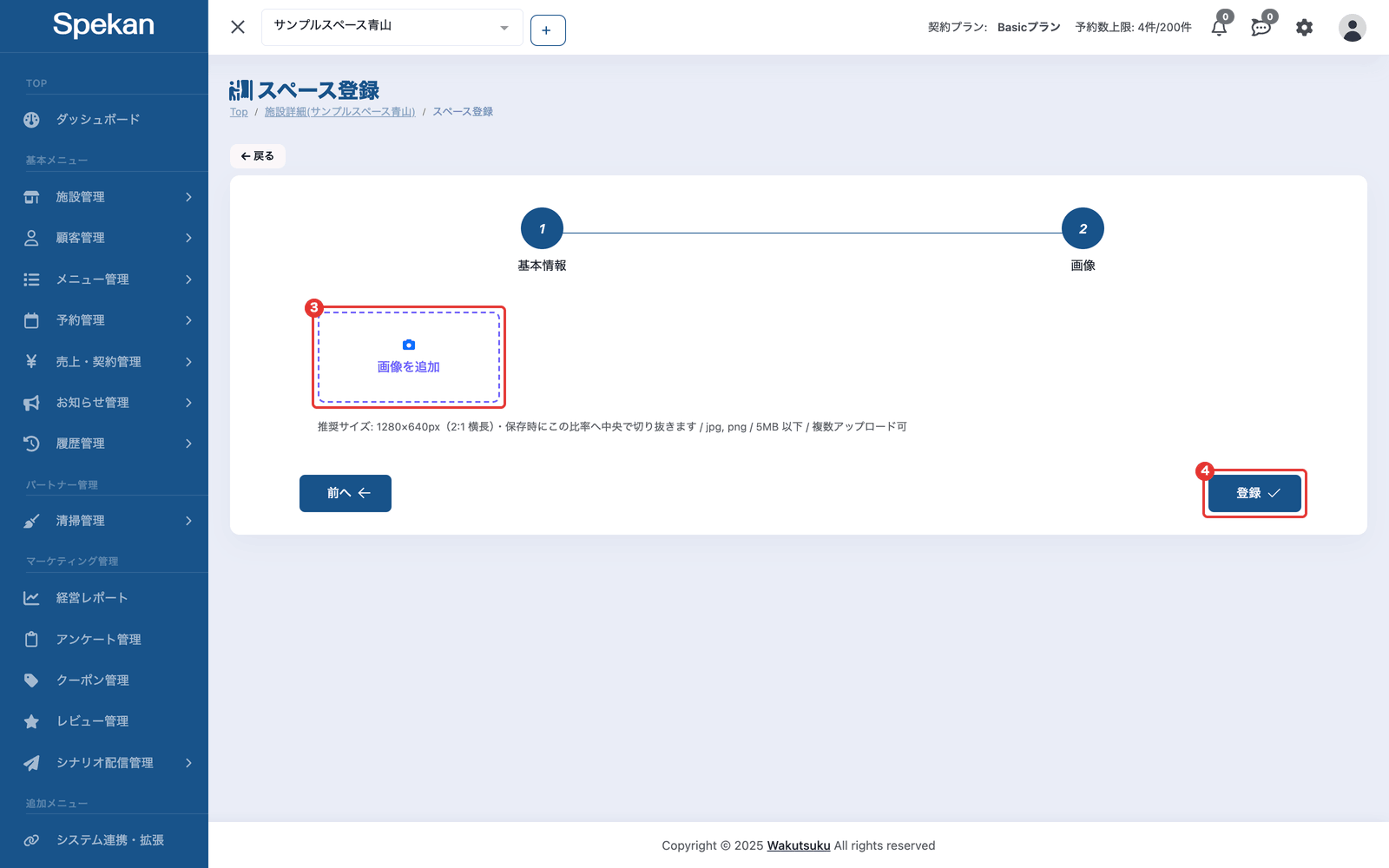
Task: Go to step 1 基本情報 circle
Action: (x=542, y=229)
